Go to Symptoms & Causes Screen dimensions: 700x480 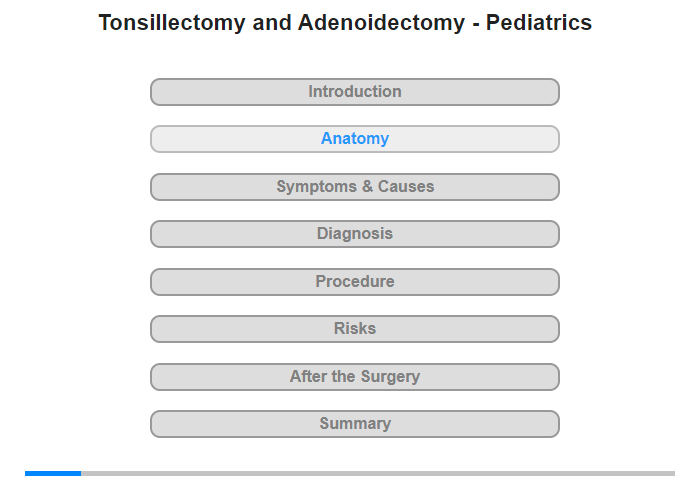point(354,187)
